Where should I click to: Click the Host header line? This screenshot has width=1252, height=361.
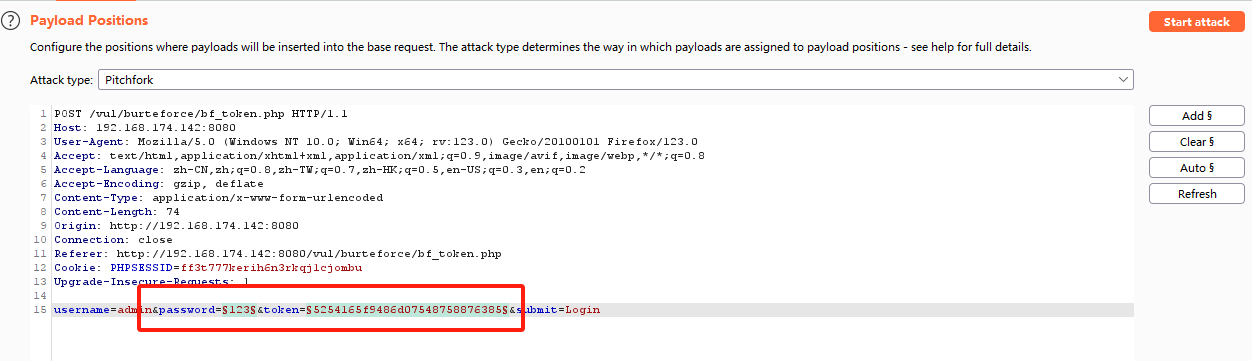coord(144,128)
